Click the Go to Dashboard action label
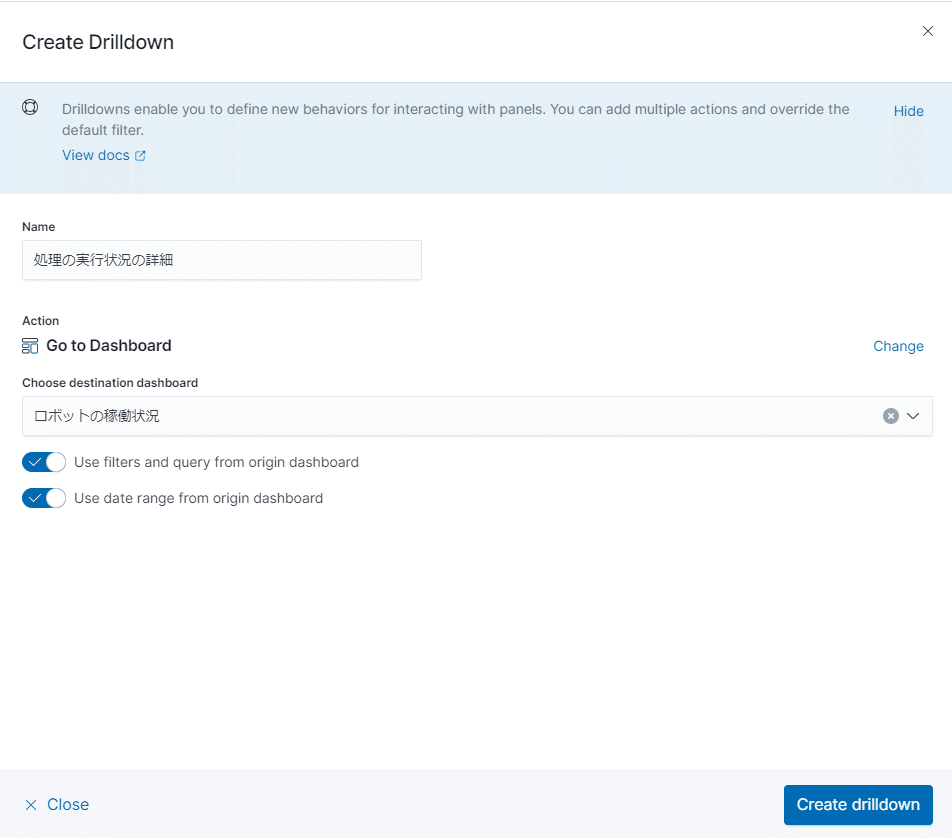 coord(109,346)
